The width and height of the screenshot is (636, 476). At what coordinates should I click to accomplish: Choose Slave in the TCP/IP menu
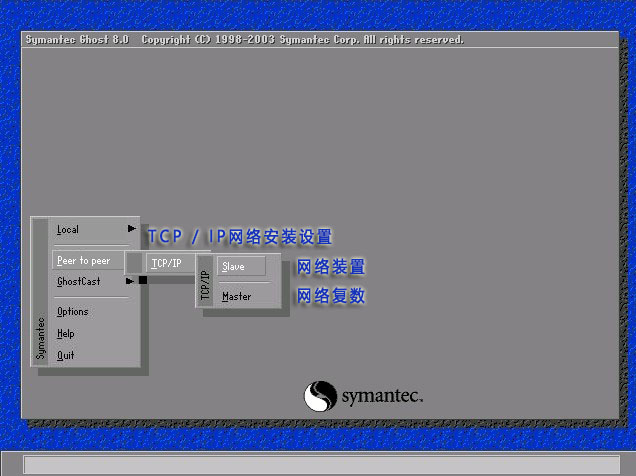pos(241,266)
